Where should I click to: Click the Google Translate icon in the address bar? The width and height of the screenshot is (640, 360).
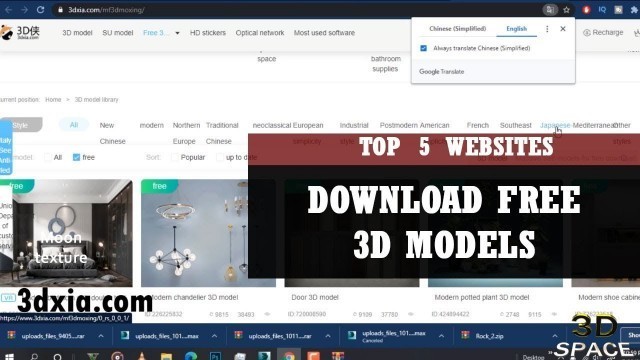tap(549, 10)
